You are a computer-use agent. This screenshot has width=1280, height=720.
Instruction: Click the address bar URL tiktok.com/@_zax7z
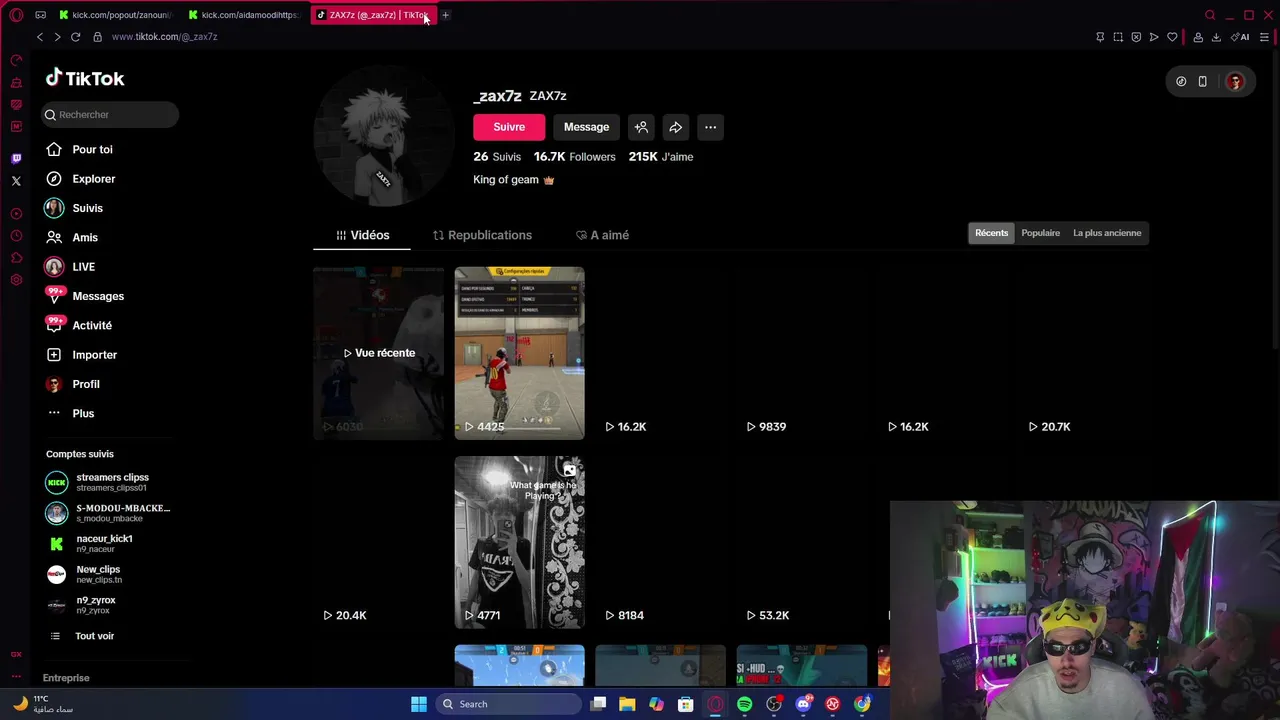(164, 37)
